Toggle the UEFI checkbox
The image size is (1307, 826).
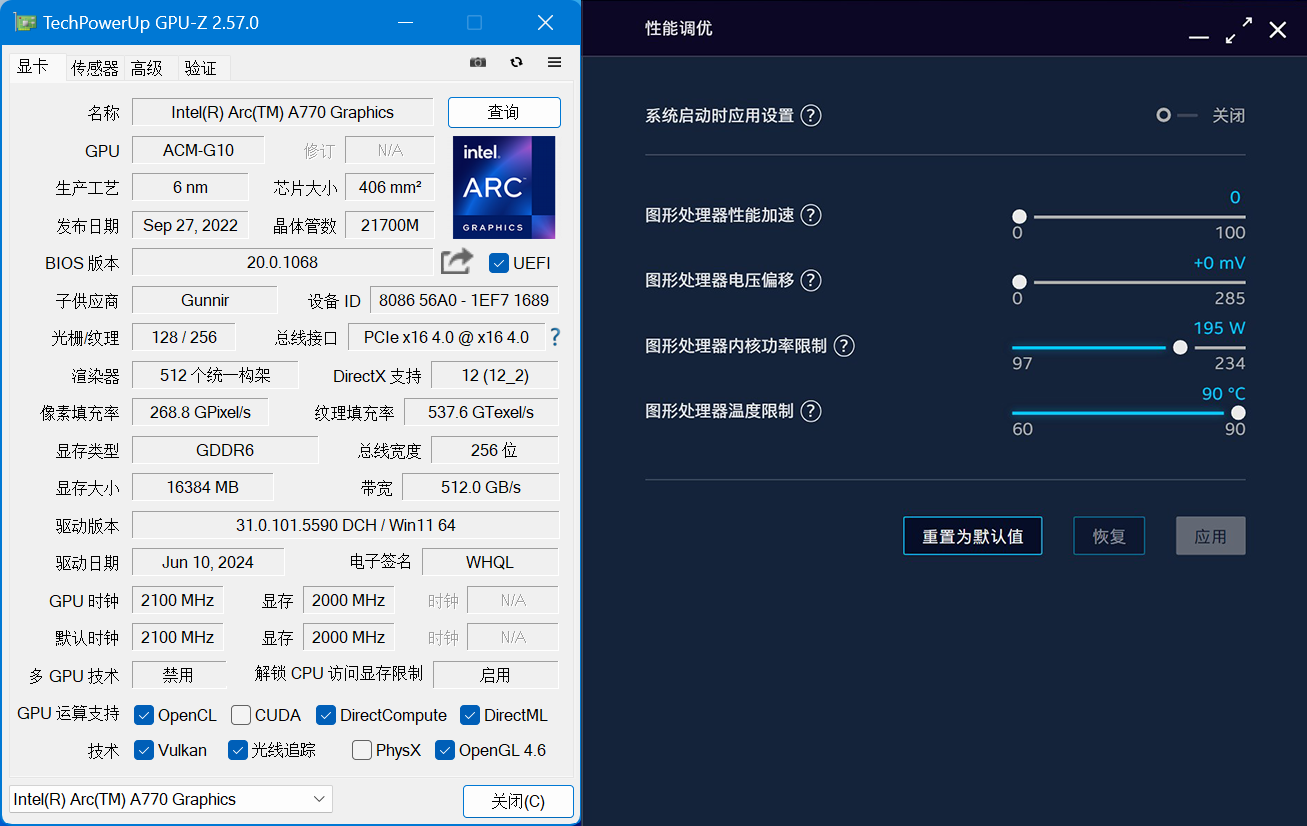(x=499, y=263)
